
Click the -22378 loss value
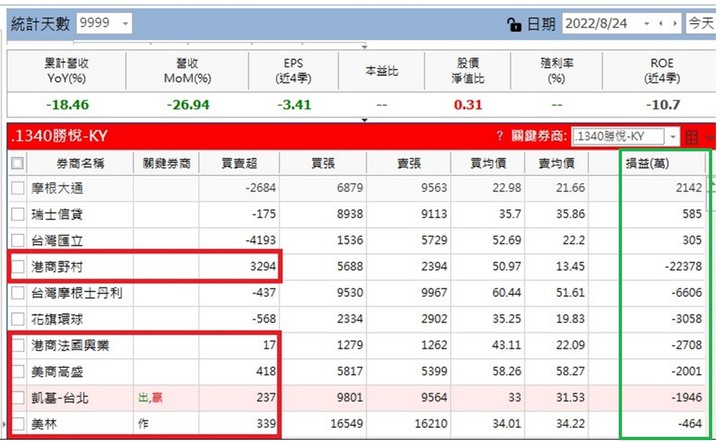tap(683, 266)
